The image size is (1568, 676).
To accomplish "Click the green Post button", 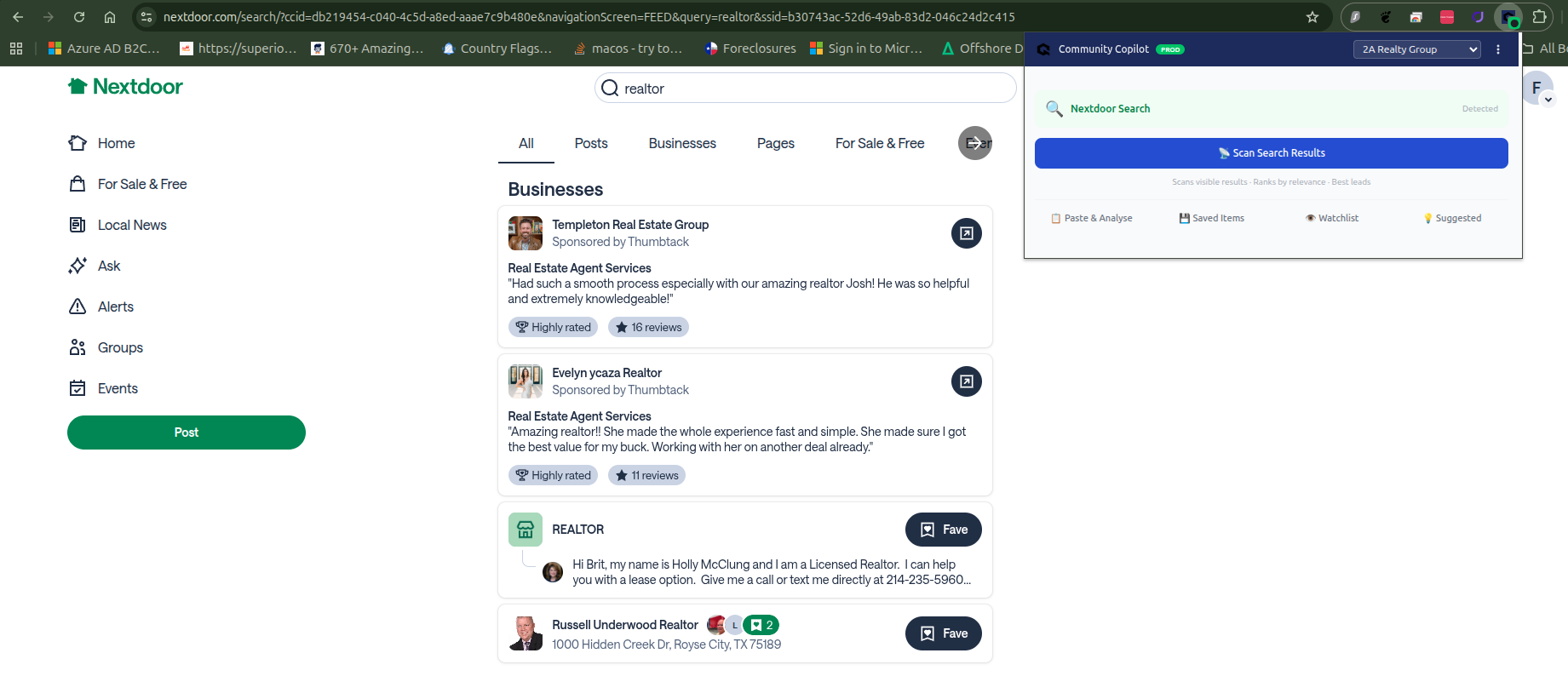I will tap(187, 433).
